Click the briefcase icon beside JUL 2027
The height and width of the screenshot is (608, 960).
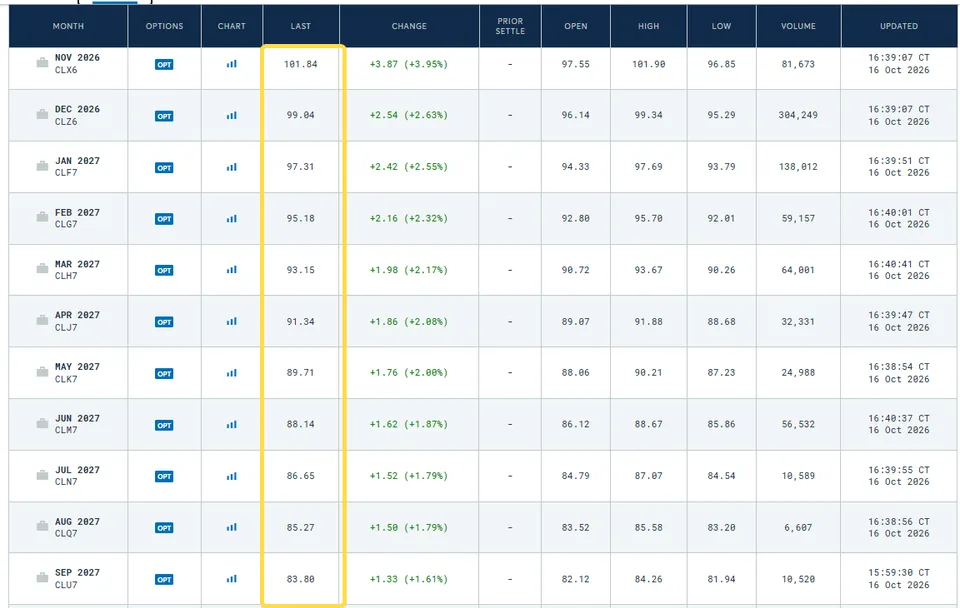tap(42, 475)
